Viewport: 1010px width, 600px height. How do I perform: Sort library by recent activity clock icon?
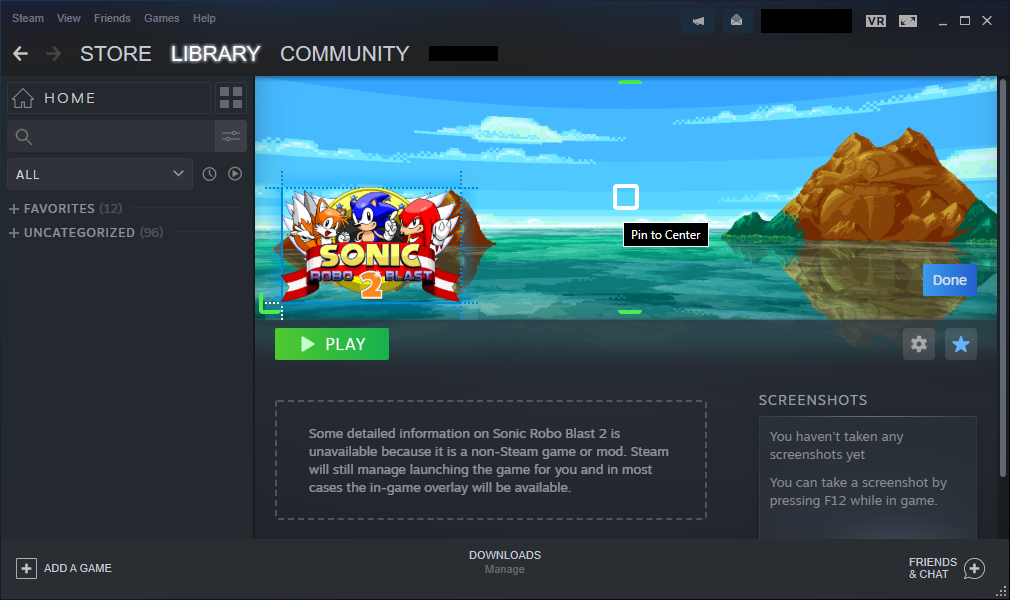[209, 174]
